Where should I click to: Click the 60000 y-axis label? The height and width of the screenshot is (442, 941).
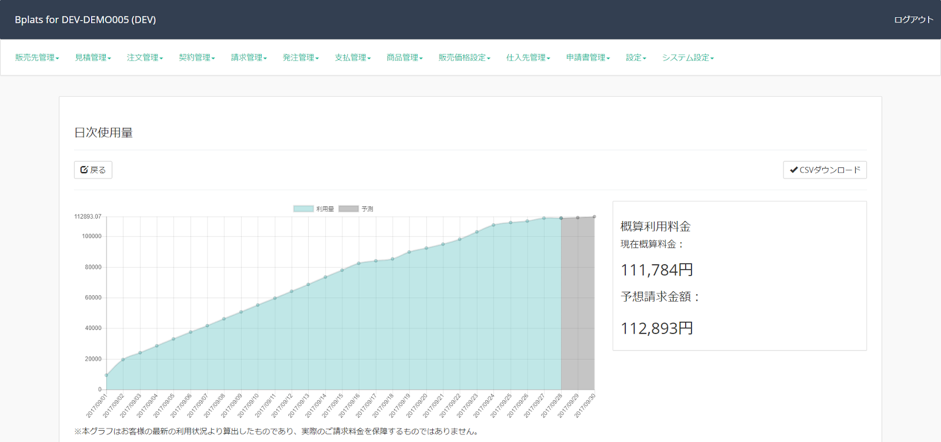point(93,297)
